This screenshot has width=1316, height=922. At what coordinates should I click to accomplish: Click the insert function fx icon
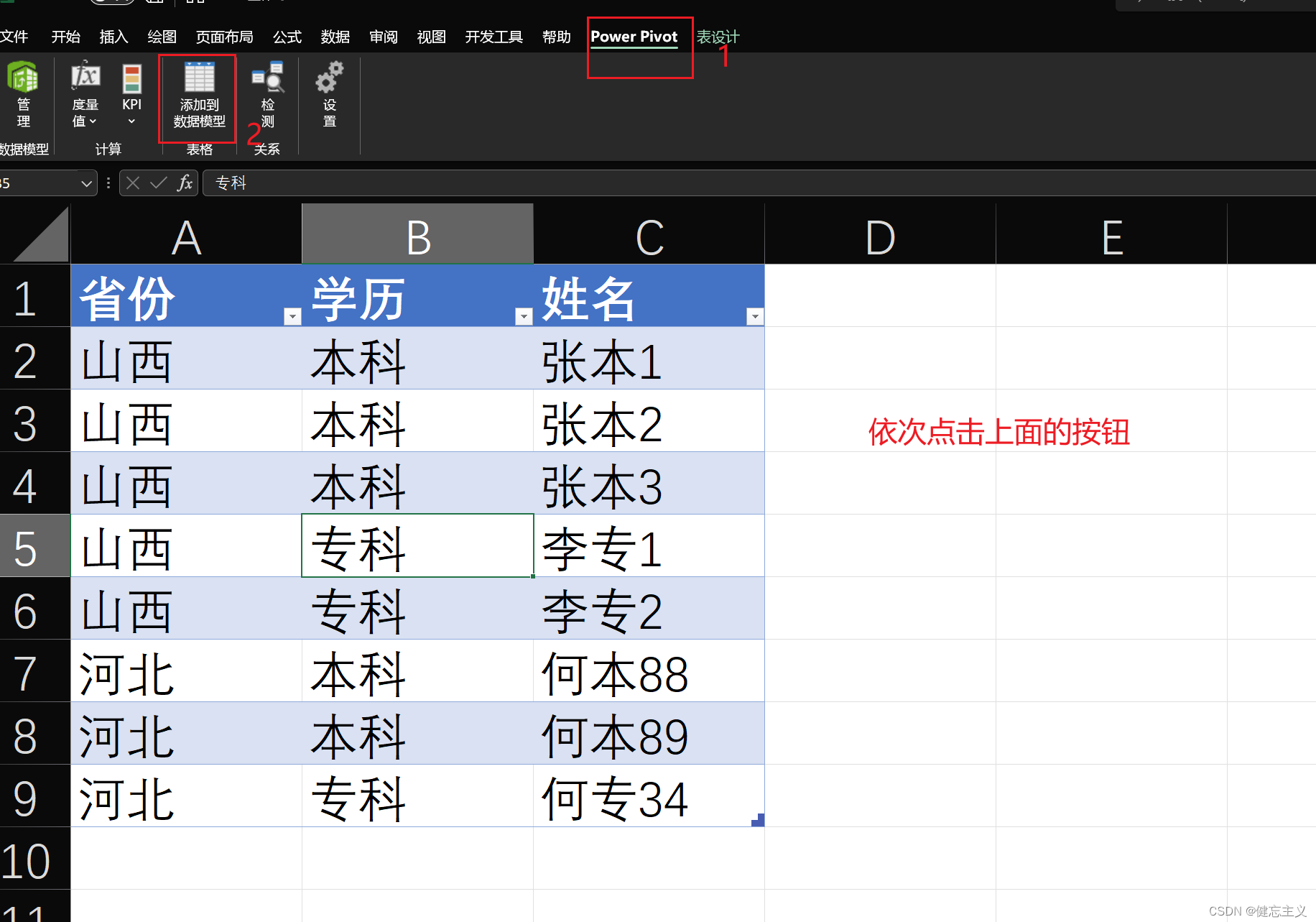[184, 183]
